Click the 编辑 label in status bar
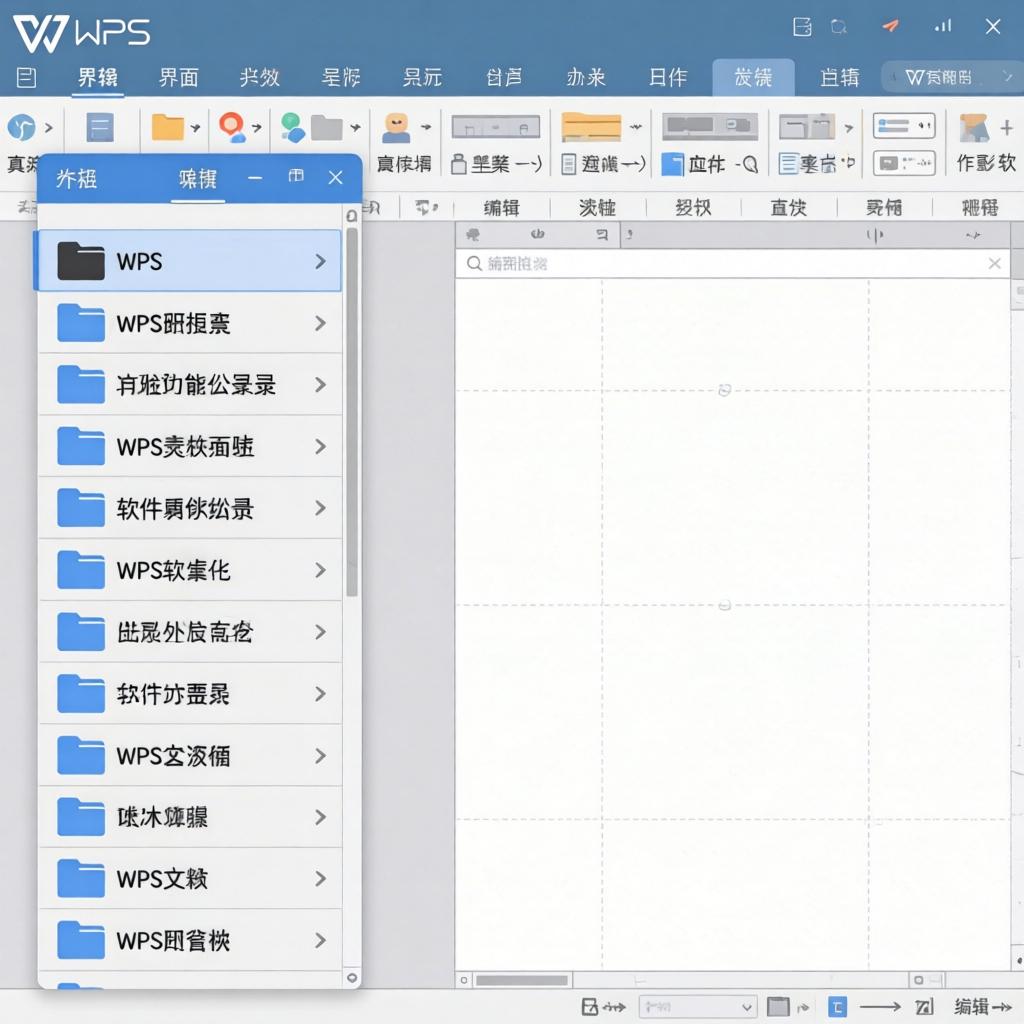 coord(971,1006)
